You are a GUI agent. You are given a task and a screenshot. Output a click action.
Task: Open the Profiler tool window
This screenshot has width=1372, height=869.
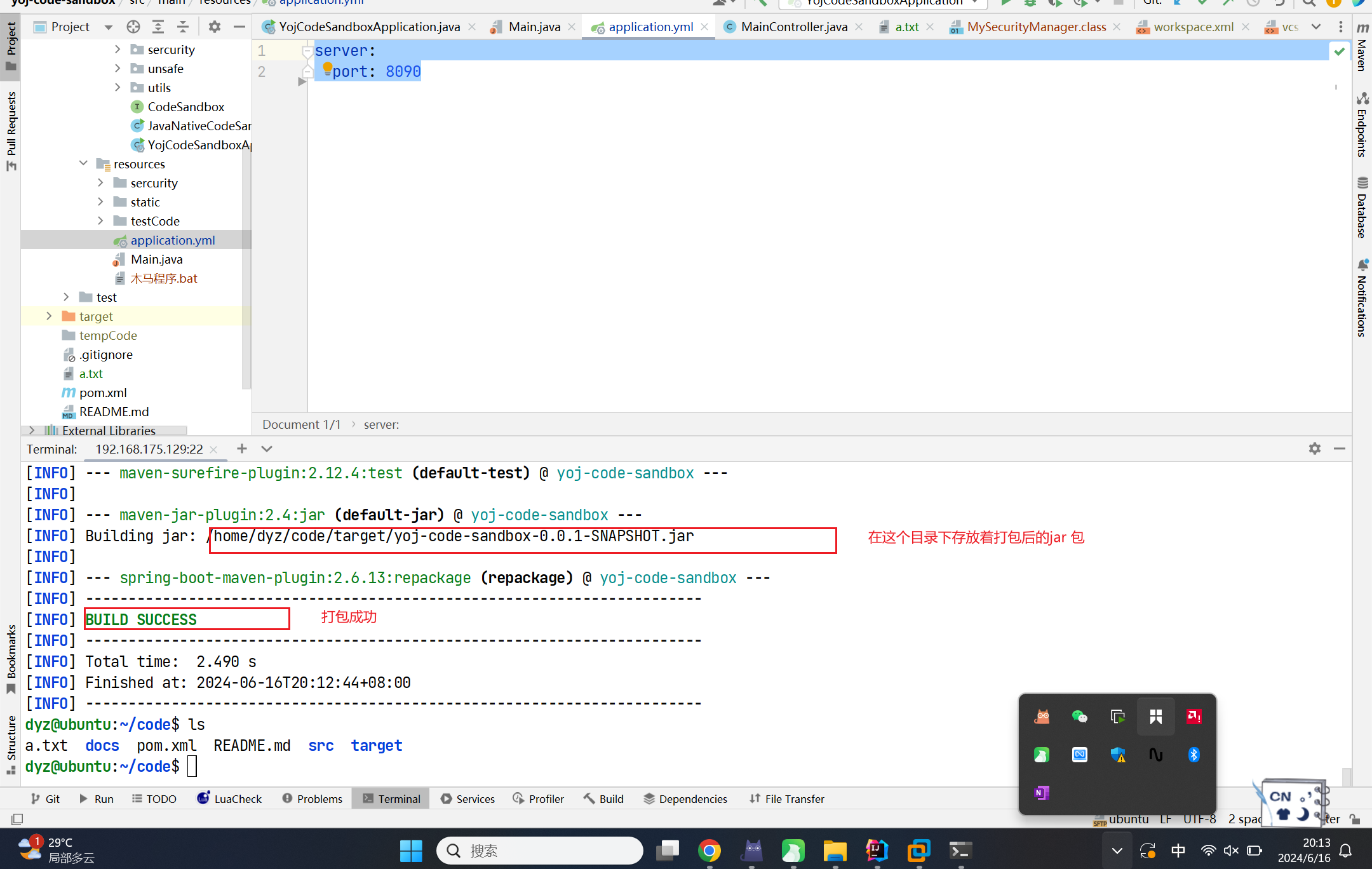(539, 798)
